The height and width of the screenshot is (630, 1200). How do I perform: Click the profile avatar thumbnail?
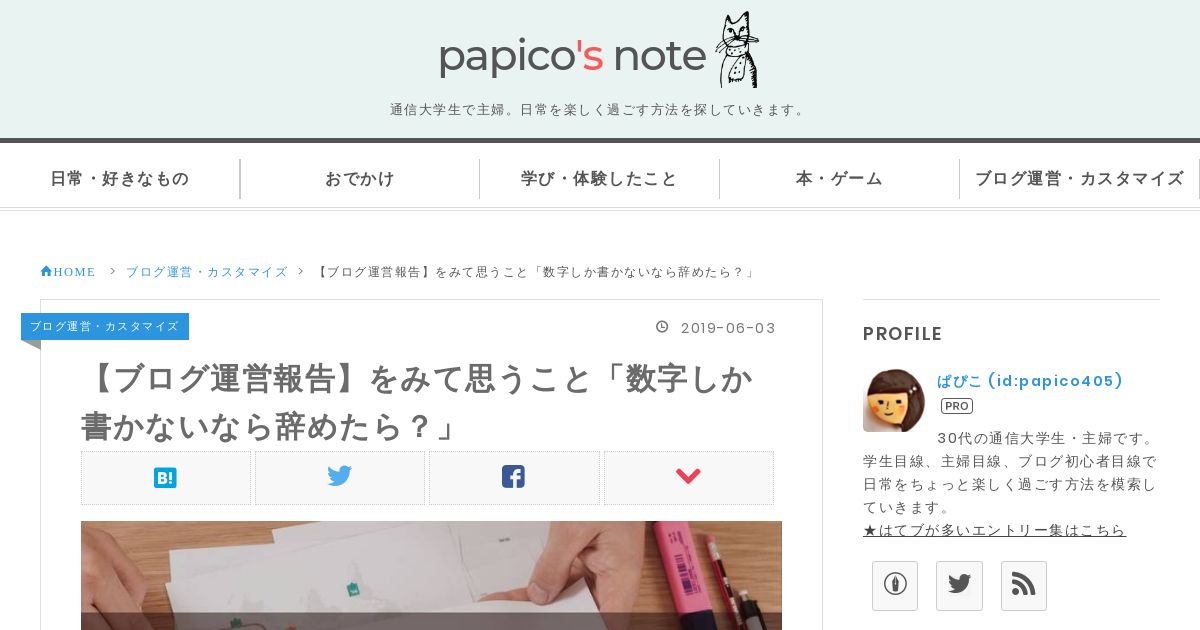click(x=894, y=400)
